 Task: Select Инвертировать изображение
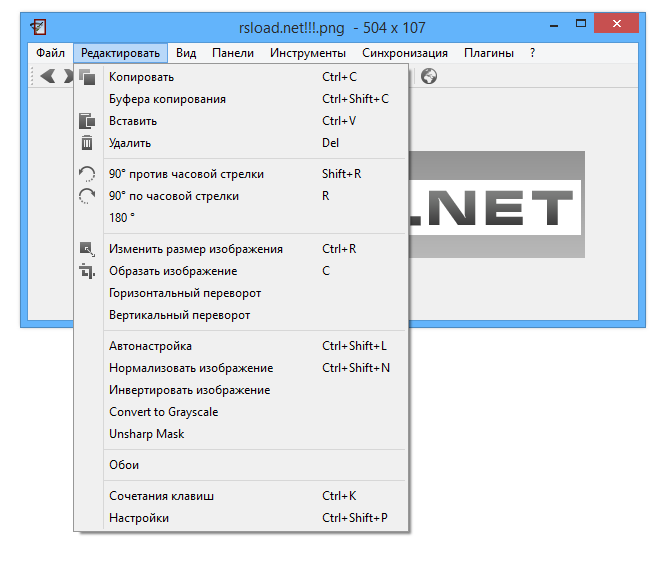241,390
